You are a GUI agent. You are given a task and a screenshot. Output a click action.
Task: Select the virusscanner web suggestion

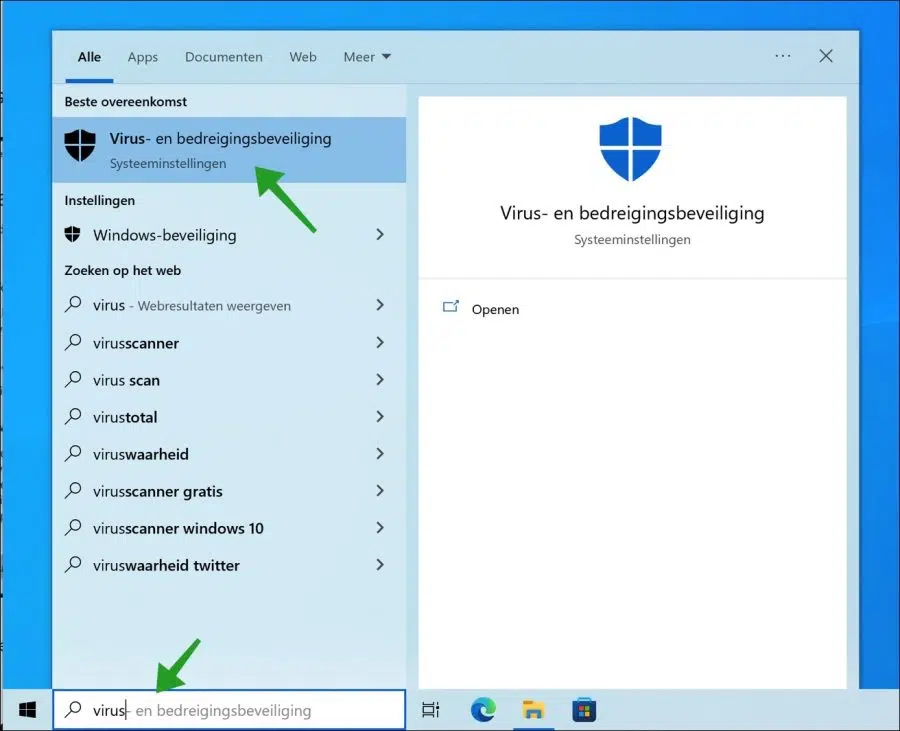229,343
